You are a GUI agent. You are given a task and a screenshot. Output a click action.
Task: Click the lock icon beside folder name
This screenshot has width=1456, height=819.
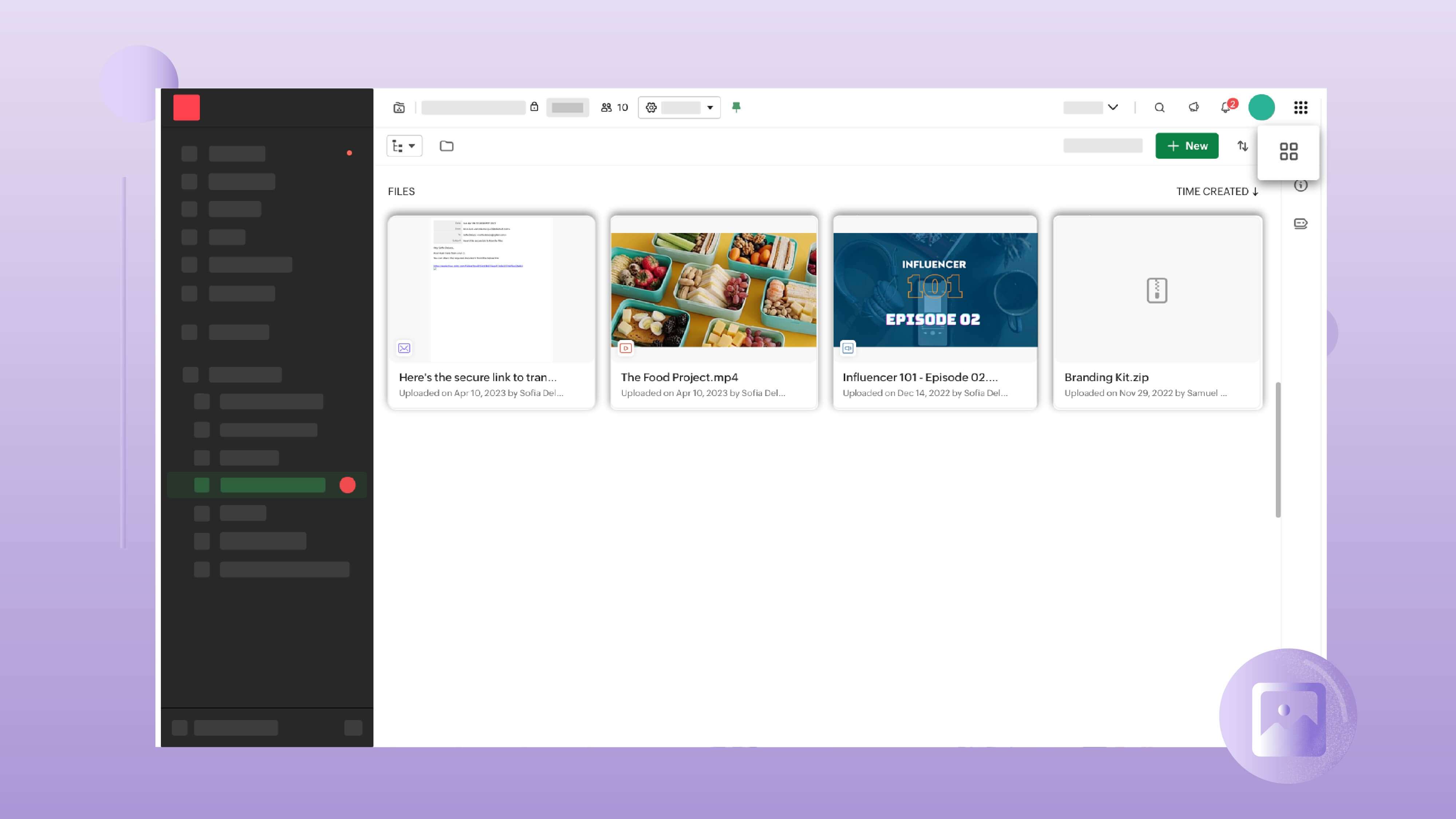coord(534,107)
